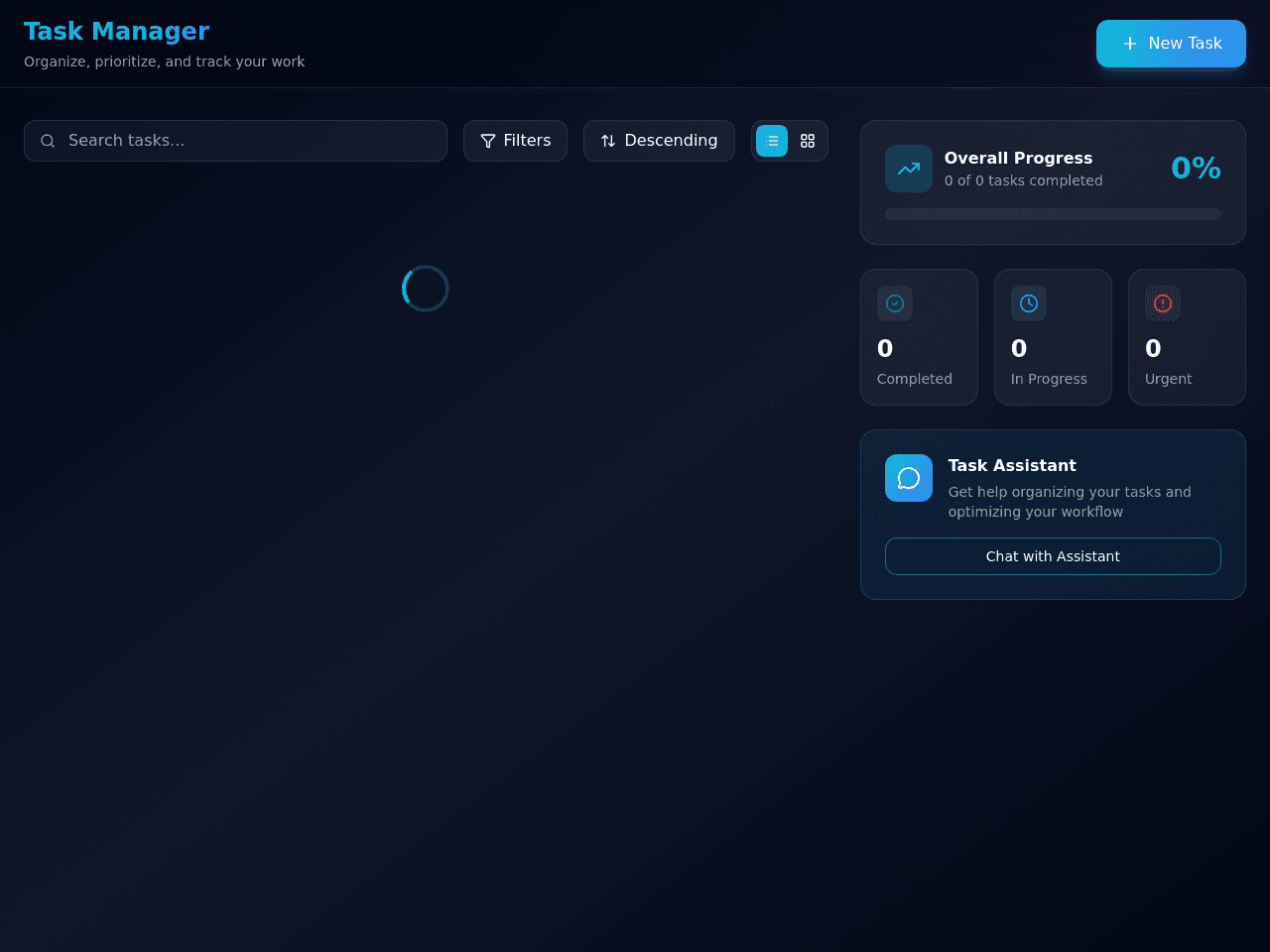1270x952 pixels.
Task: Click the In Progress clock icon
Action: tap(1029, 303)
